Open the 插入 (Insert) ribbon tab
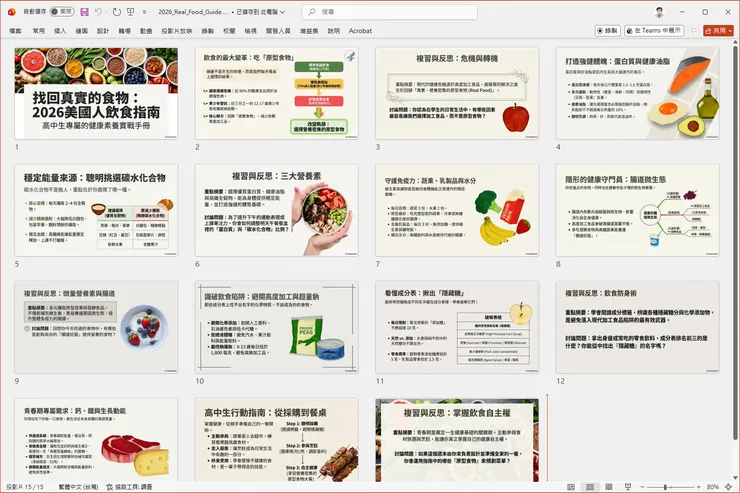Image resolution: width=740 pixels, height=493 pixels. tap(60, 31)
